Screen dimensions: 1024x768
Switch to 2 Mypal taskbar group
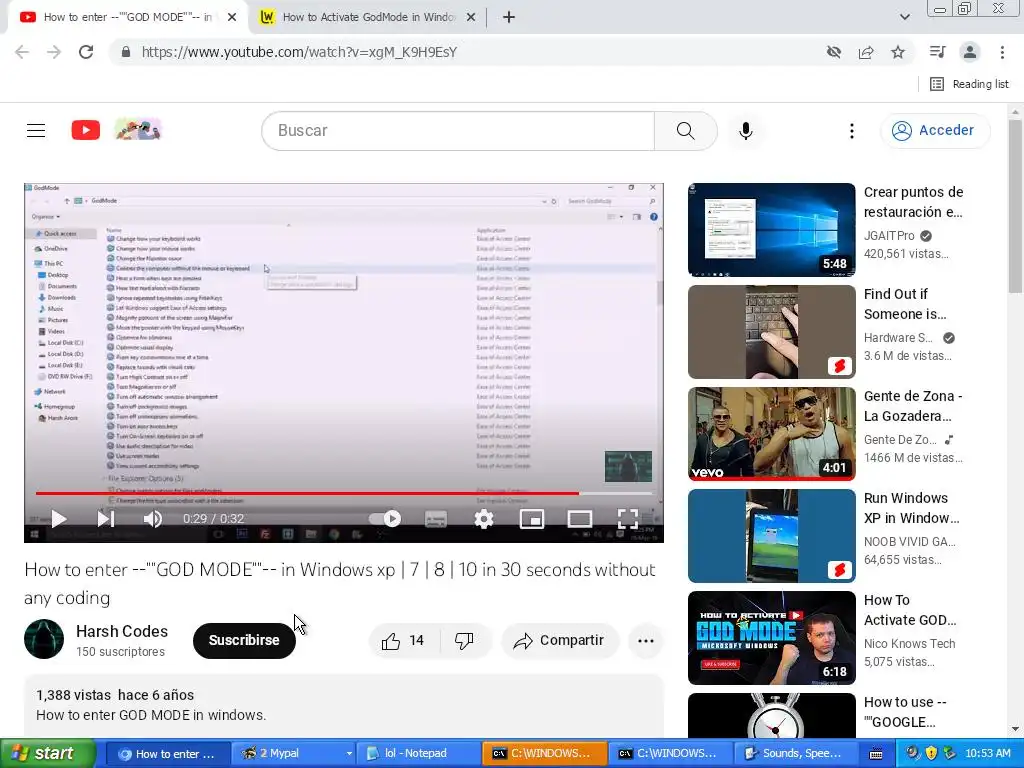(292, 754)
